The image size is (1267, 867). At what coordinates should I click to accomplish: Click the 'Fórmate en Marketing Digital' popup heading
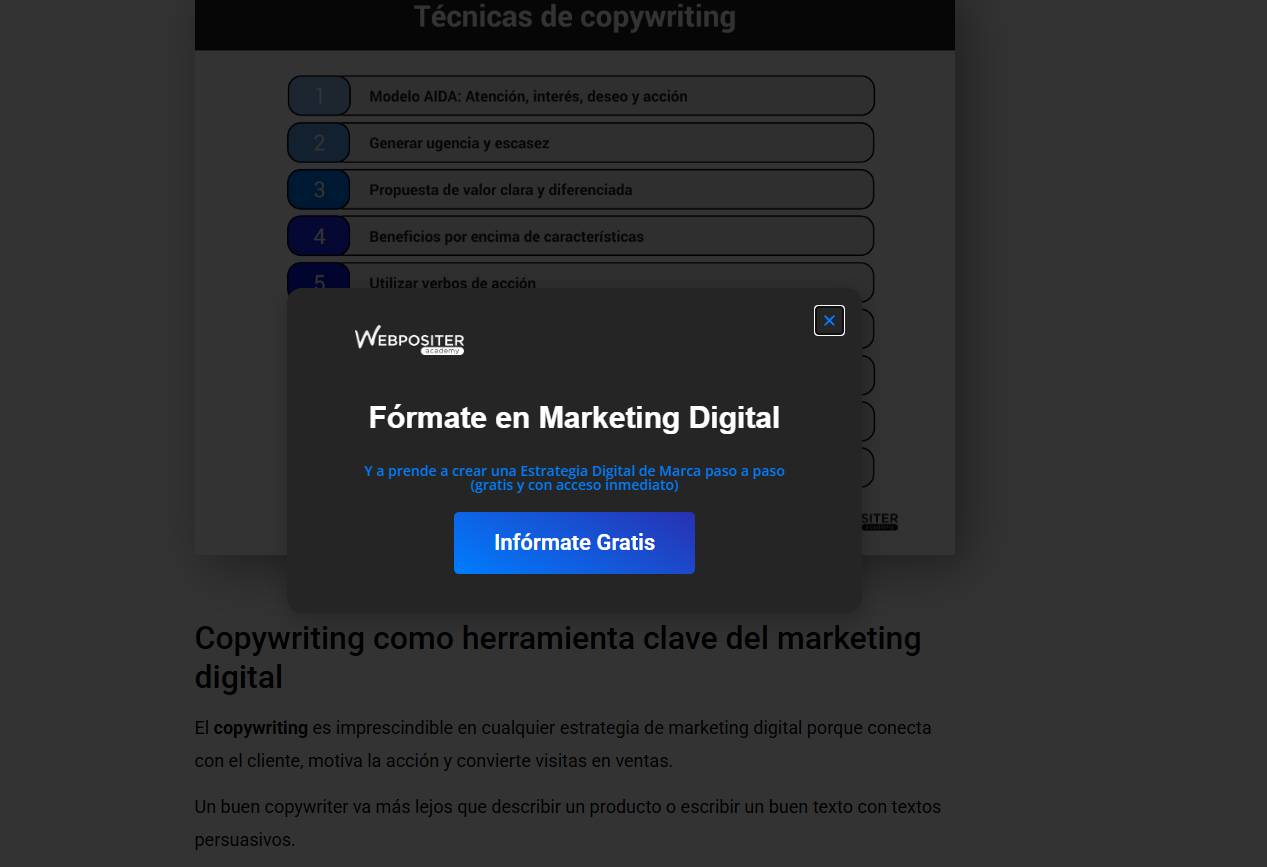tap(574, 417)
